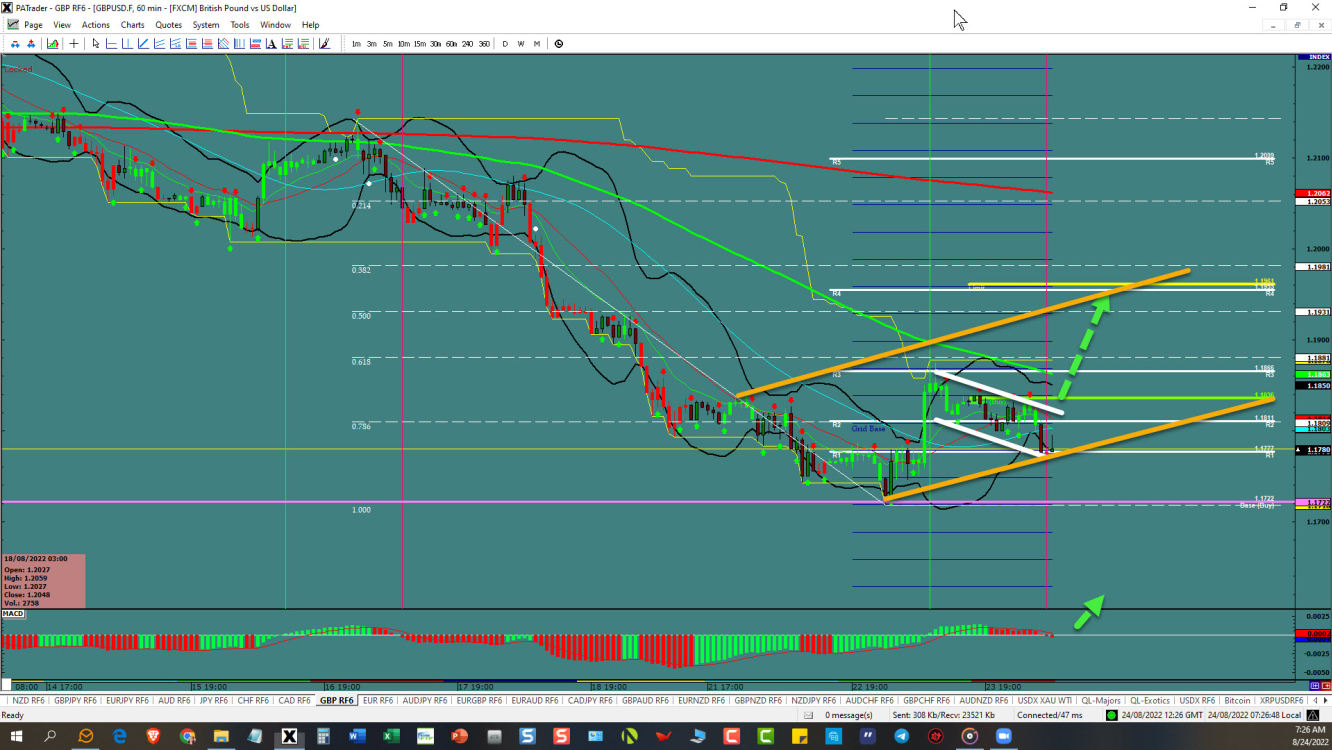The height and width of the screenshot is (750, 1332).
Task: Set timeframe to 10m
Action: [x=404, y=44]
